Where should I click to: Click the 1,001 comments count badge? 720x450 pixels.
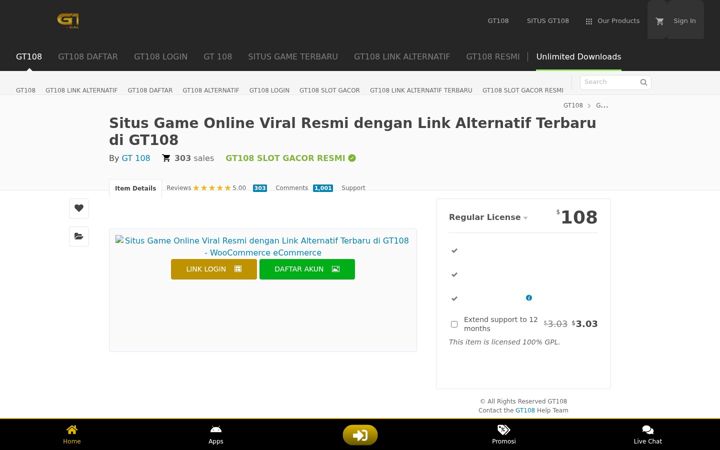[x=323, y=188]
